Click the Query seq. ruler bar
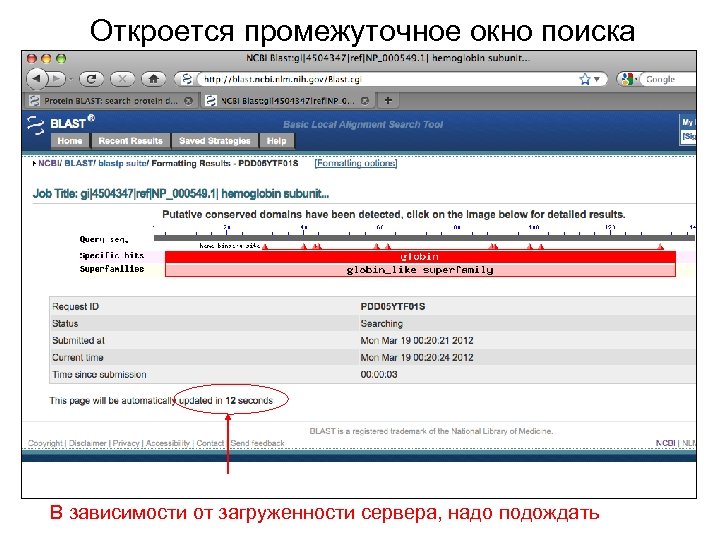 click(x=424, y=238)
